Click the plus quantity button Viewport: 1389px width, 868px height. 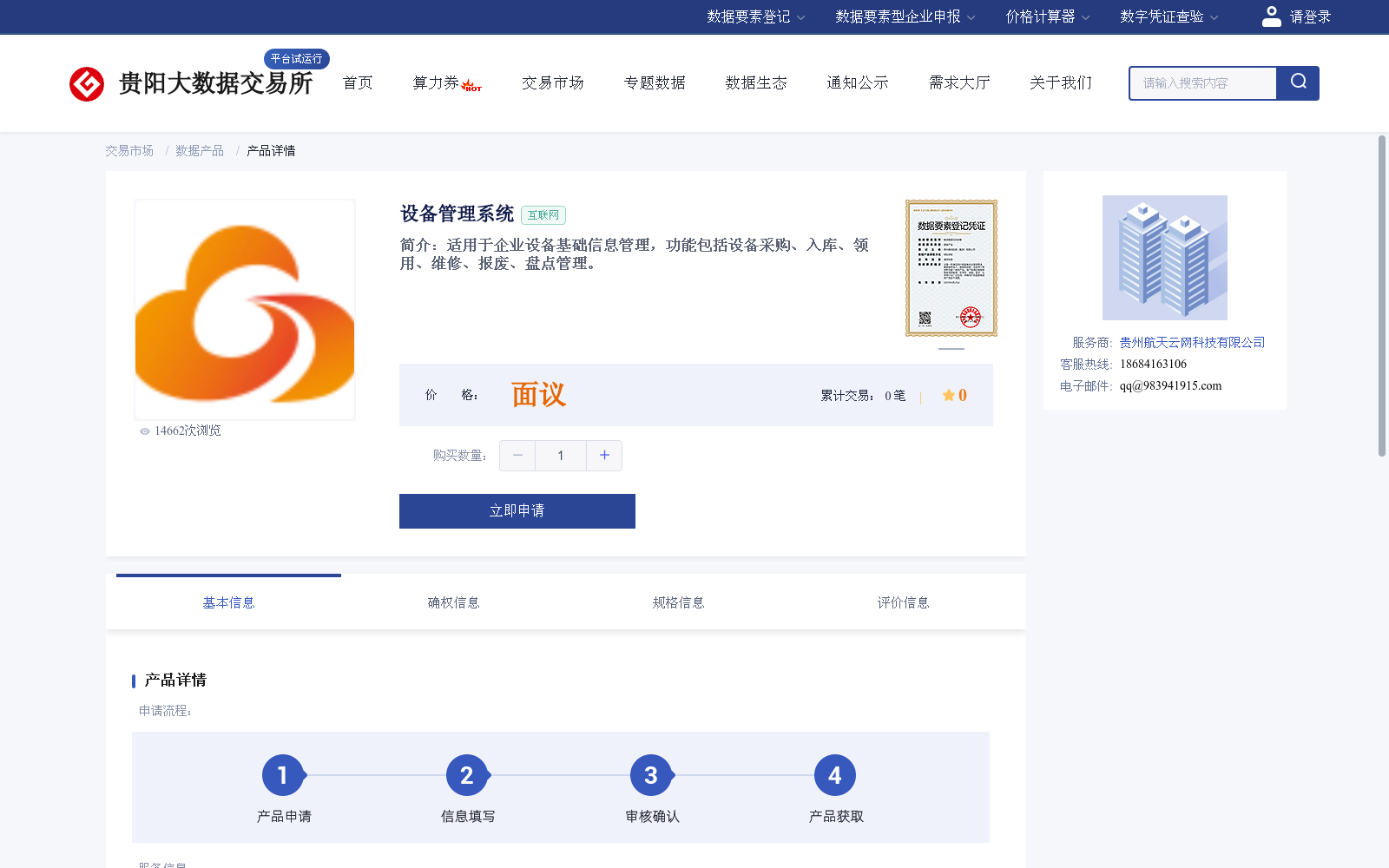click(x=604, y=456)
